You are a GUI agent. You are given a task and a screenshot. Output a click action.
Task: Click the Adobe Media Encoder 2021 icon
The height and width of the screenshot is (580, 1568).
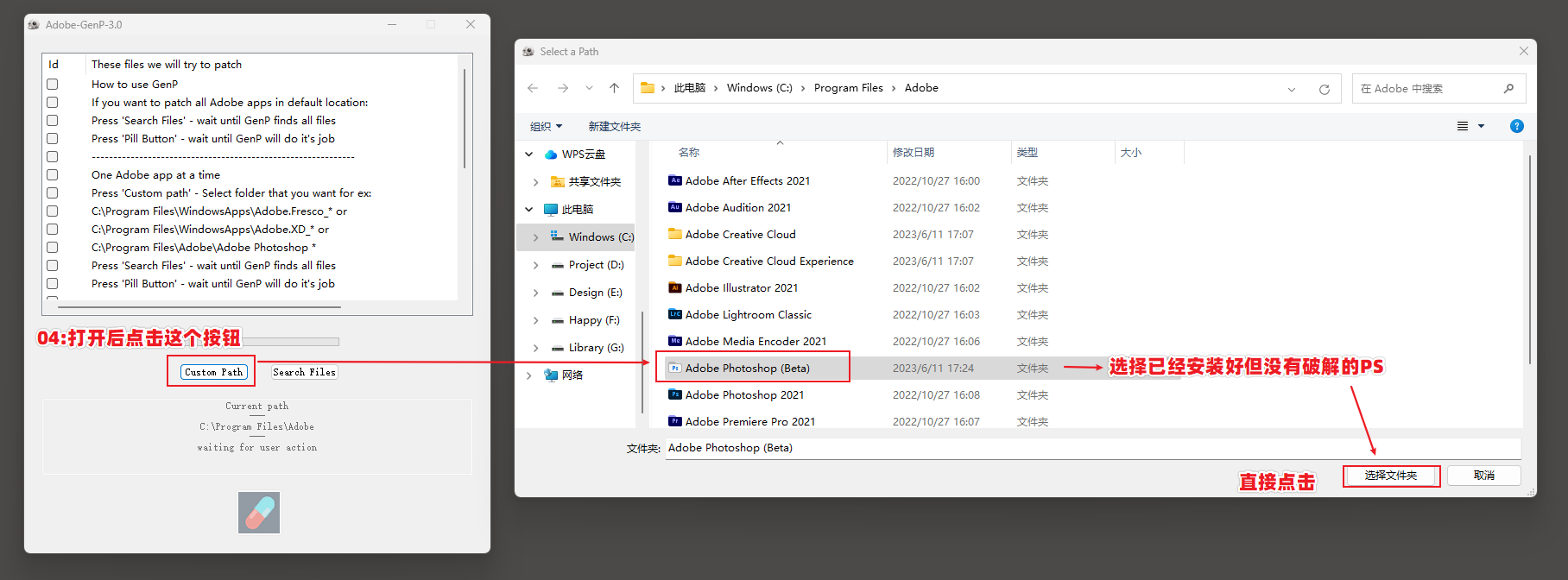(675, 341)
